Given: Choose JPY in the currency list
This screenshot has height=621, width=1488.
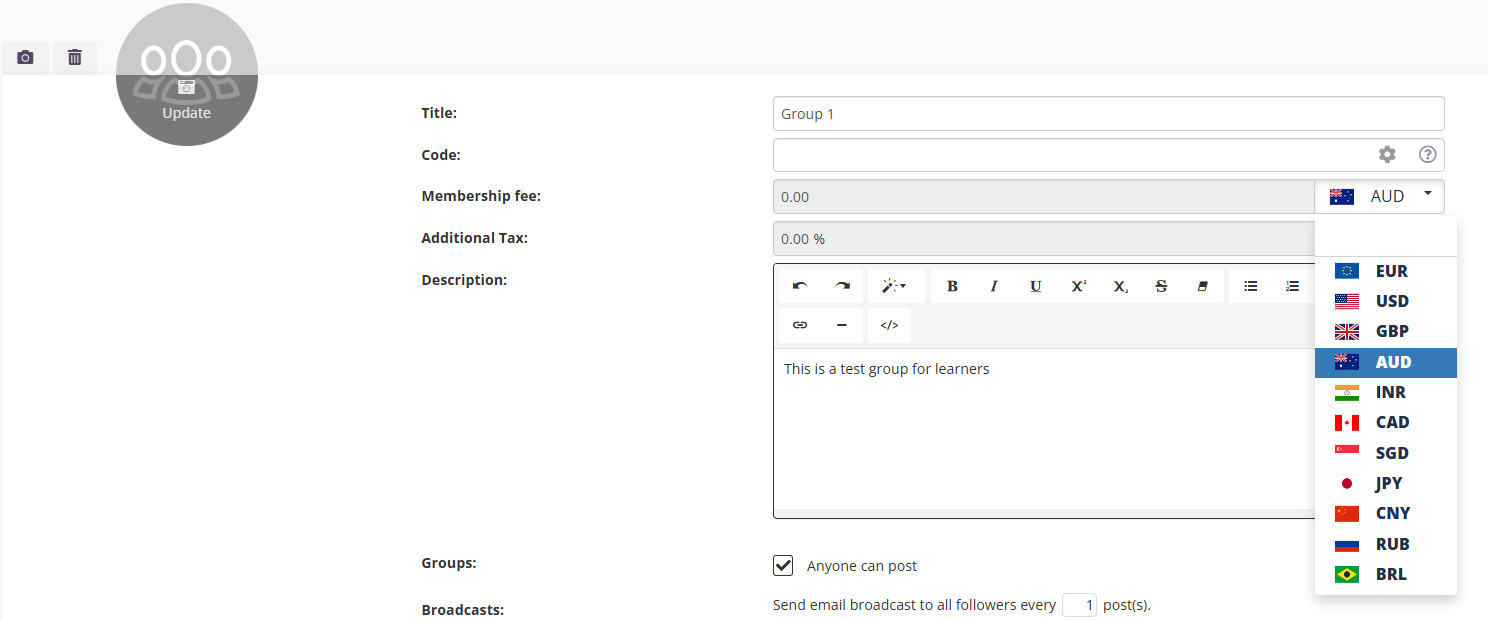Looking at the screenshot, I should coord(1385,483).
